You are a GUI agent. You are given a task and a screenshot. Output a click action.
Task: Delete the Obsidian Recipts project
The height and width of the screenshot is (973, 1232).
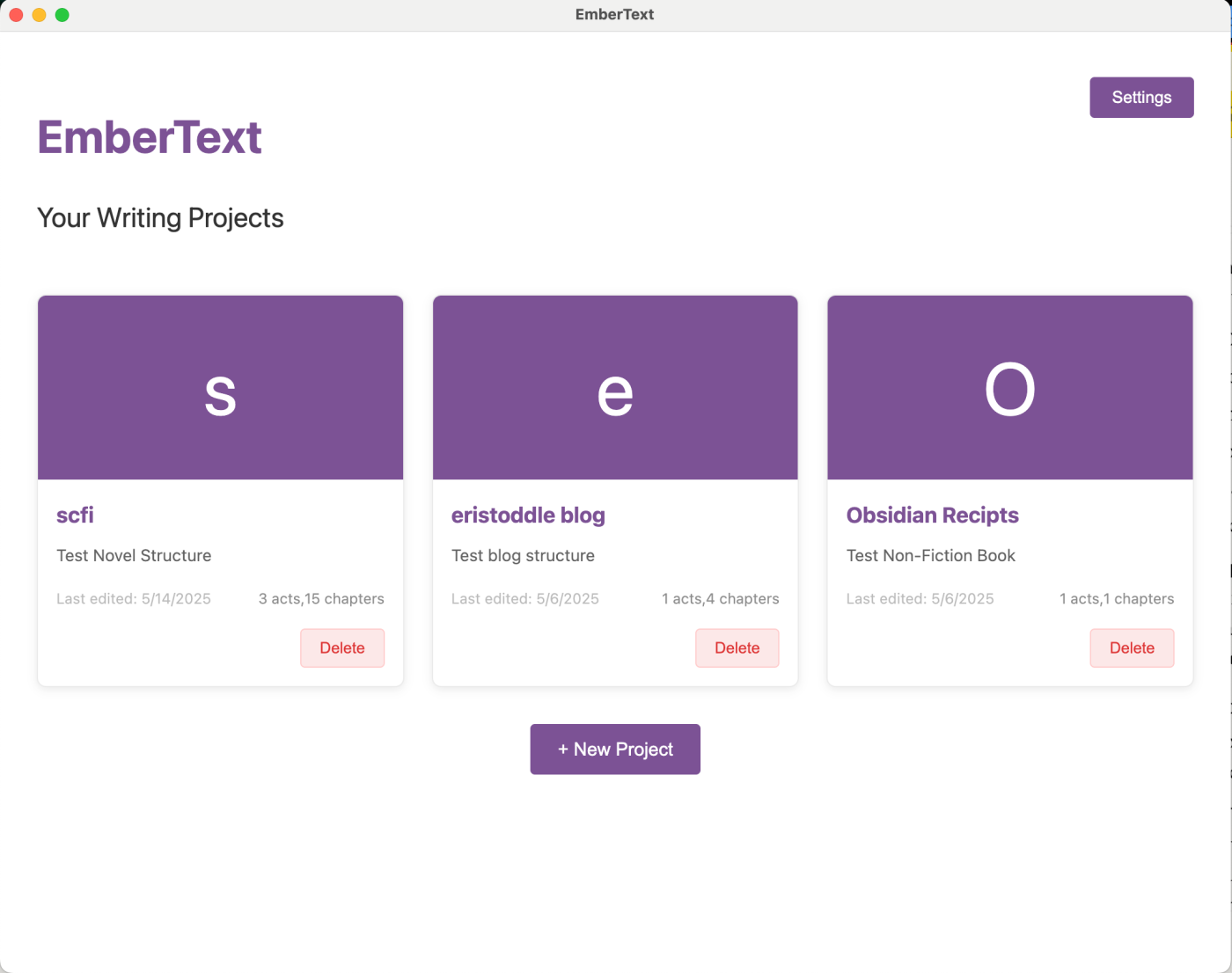pyautogui.click(x=1132, y=647)
